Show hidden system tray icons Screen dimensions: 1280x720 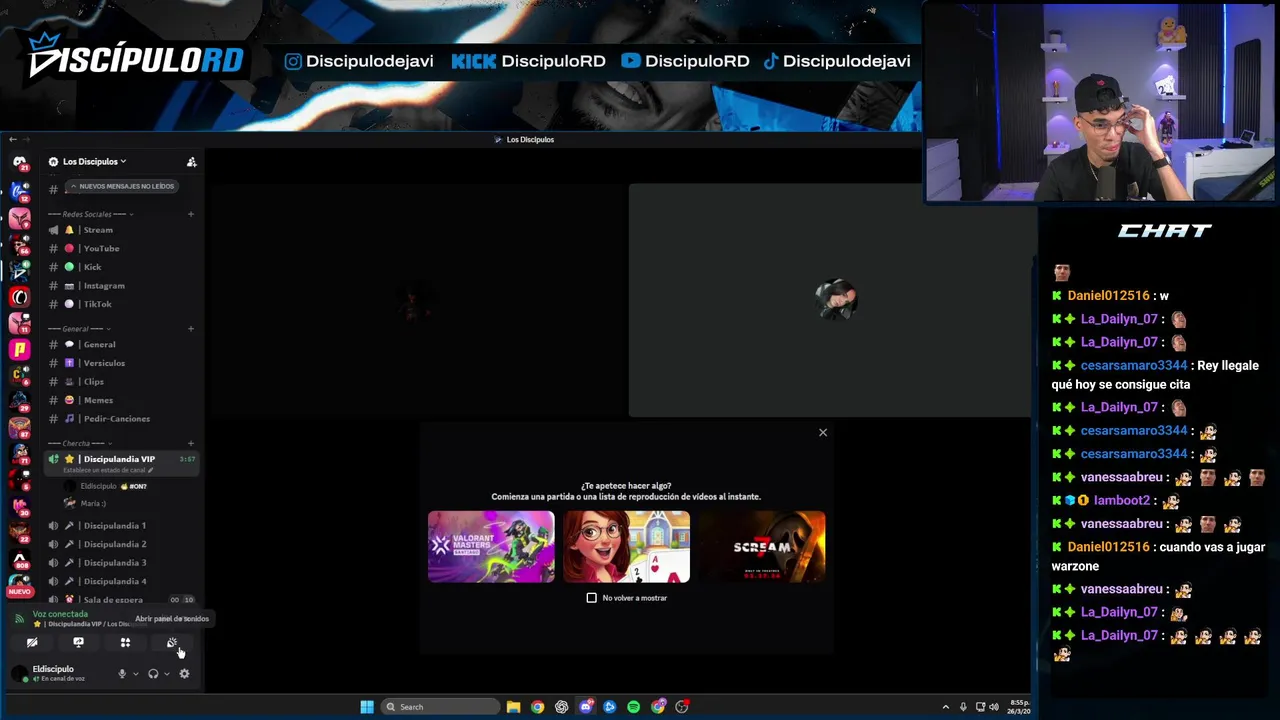[946, 707]
